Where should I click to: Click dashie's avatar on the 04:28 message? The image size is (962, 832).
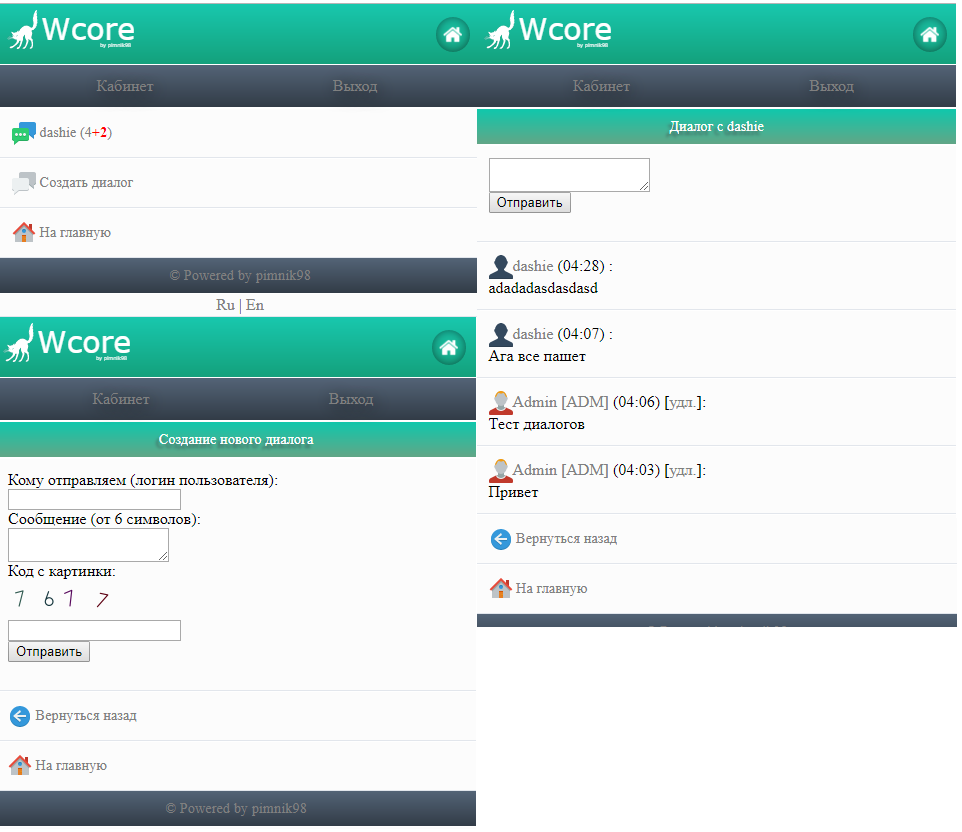[500, 267]
